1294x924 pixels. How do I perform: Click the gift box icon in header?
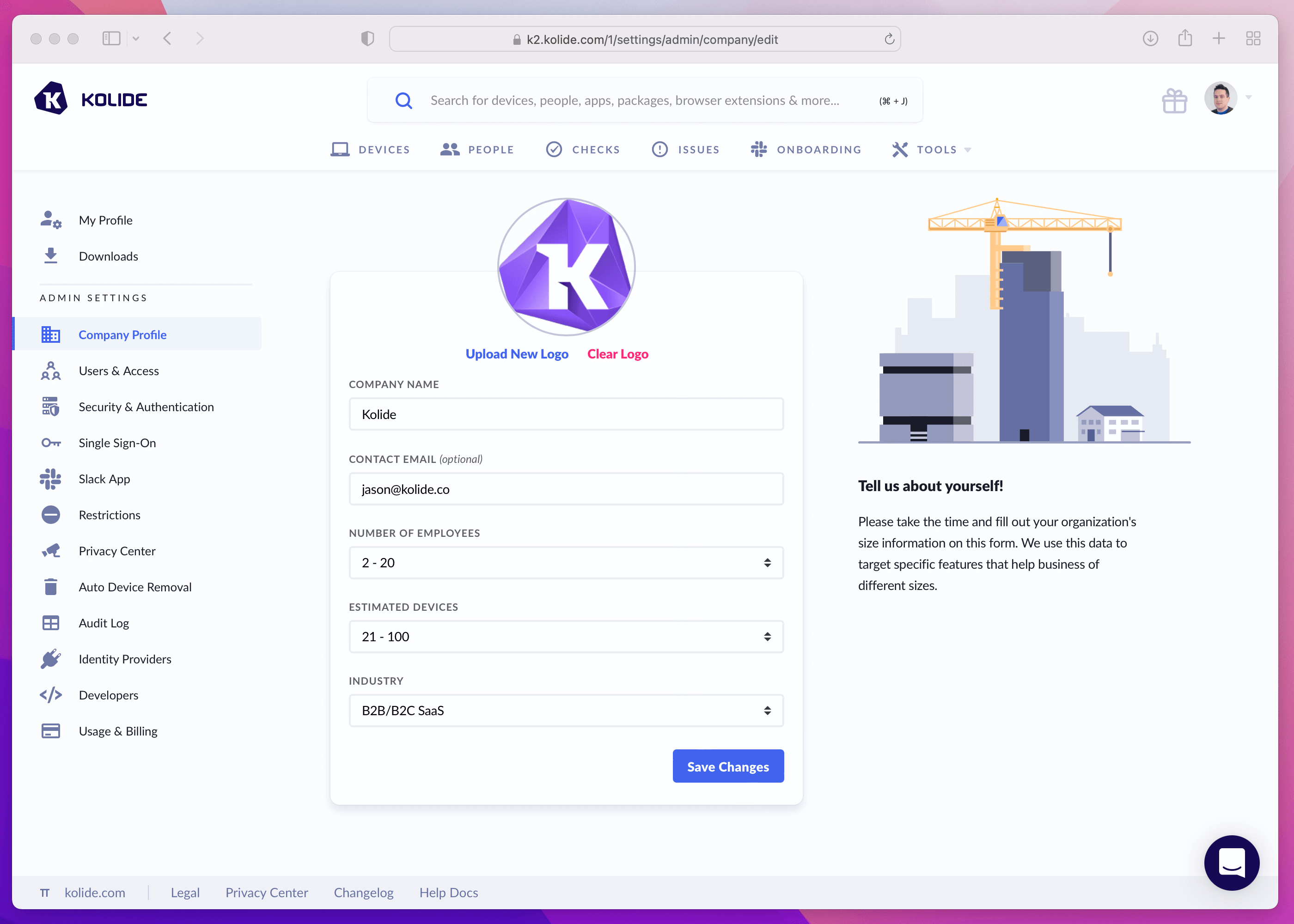(1173, 101)
